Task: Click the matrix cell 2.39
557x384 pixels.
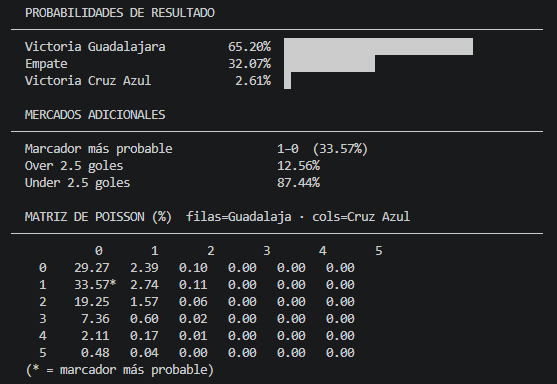Action: [x=144, y=268]
